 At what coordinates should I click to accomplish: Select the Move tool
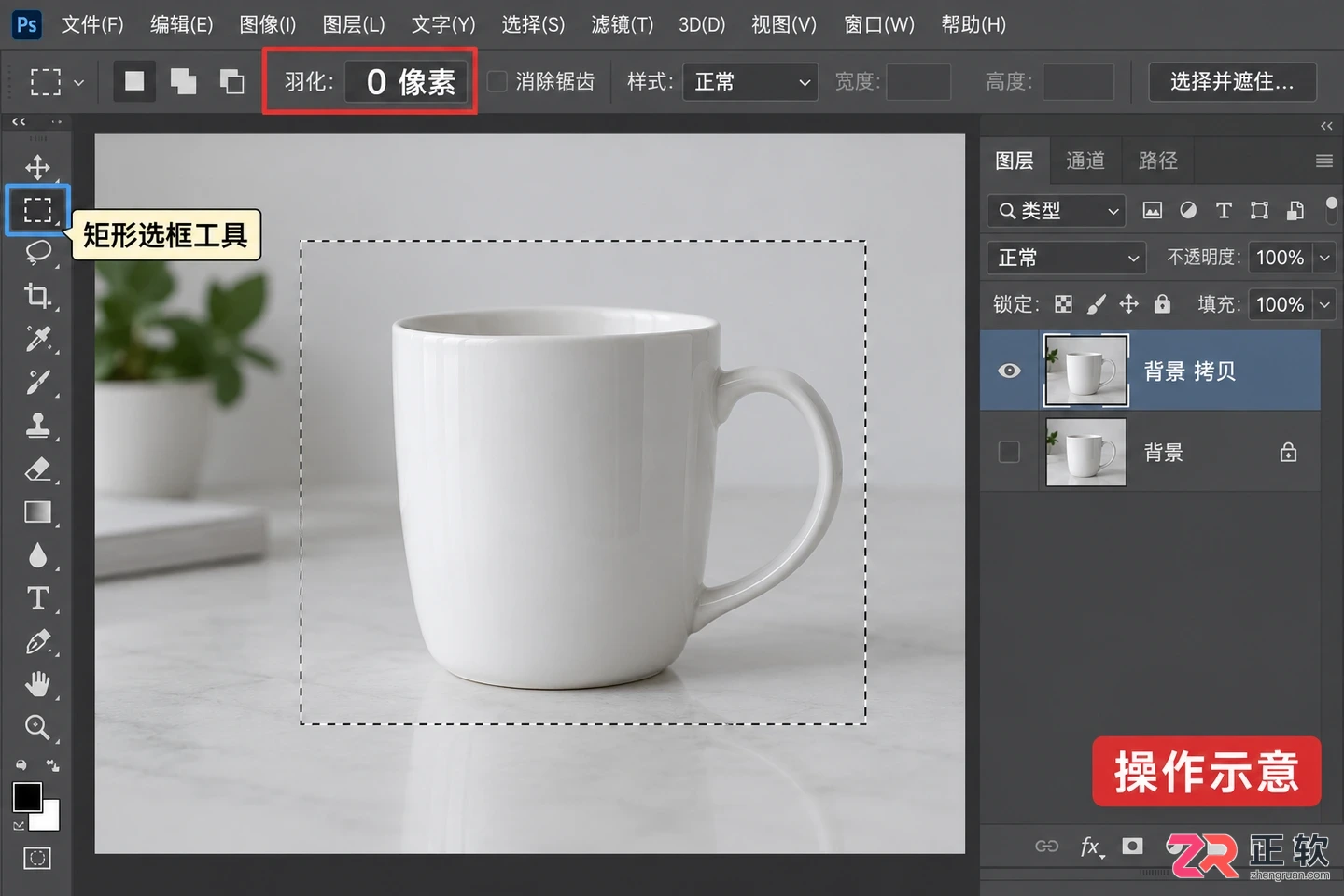tap(37, 167)
